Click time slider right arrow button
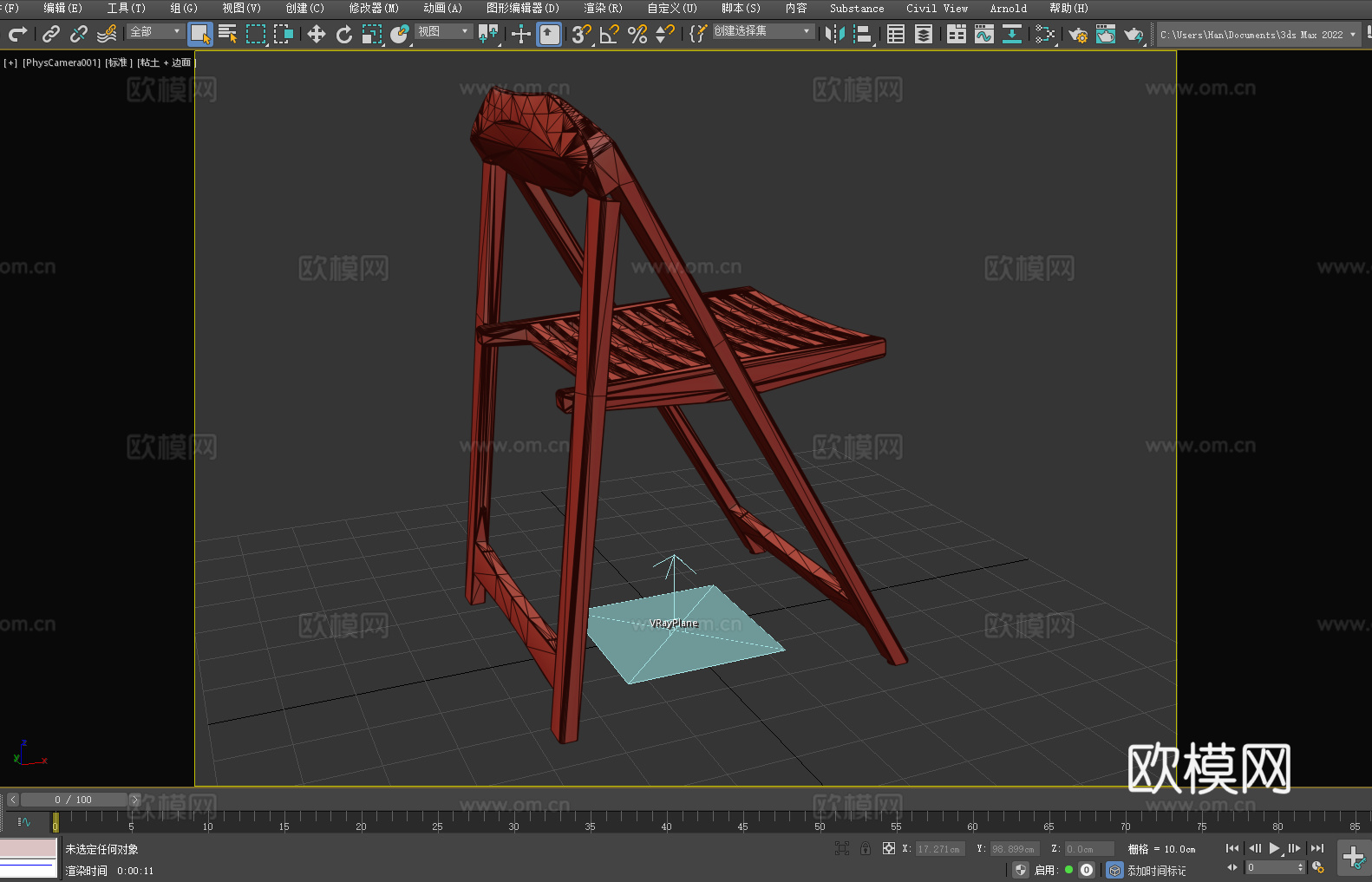This screenshot has width=1372, height=882. coord(134,800)
